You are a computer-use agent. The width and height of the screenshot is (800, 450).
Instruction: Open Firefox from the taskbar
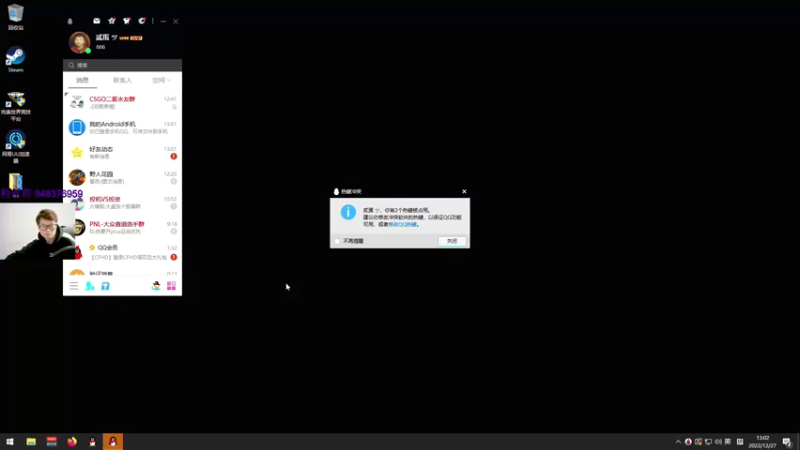click(72, 441)
